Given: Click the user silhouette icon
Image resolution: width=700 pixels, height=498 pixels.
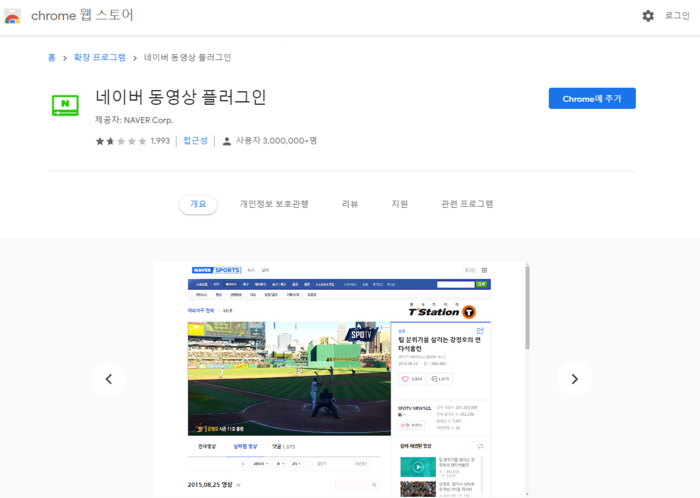Looking at the screenshot, I should tap(227, 141).
